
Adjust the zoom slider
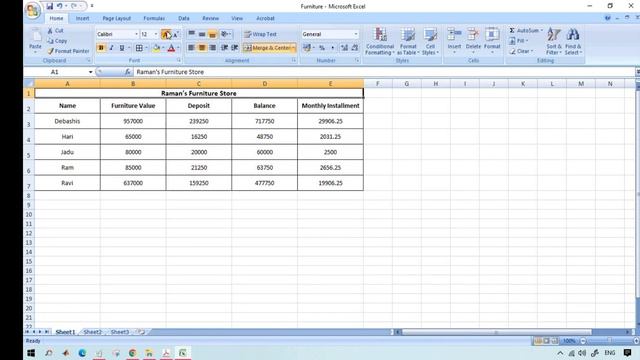tap(609, 340)
